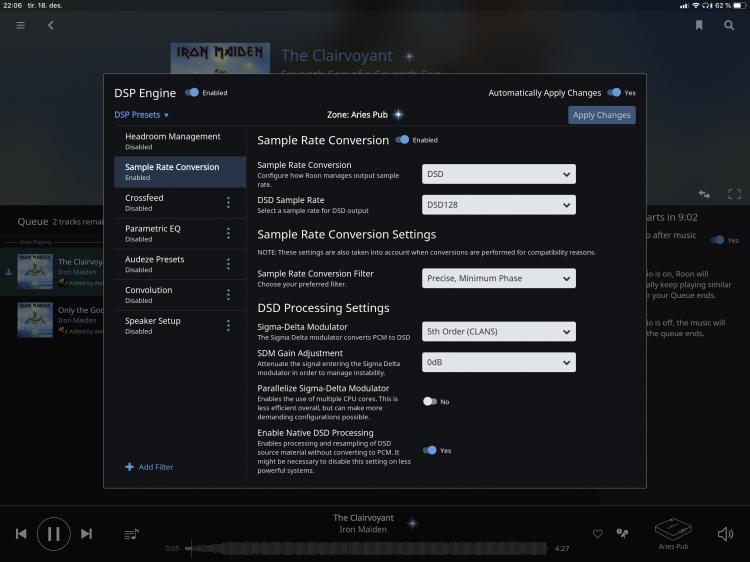750x562 pixels.
Task: Click the shuffle/loop arrows icon behind dialog
Action: coord(704,194)
